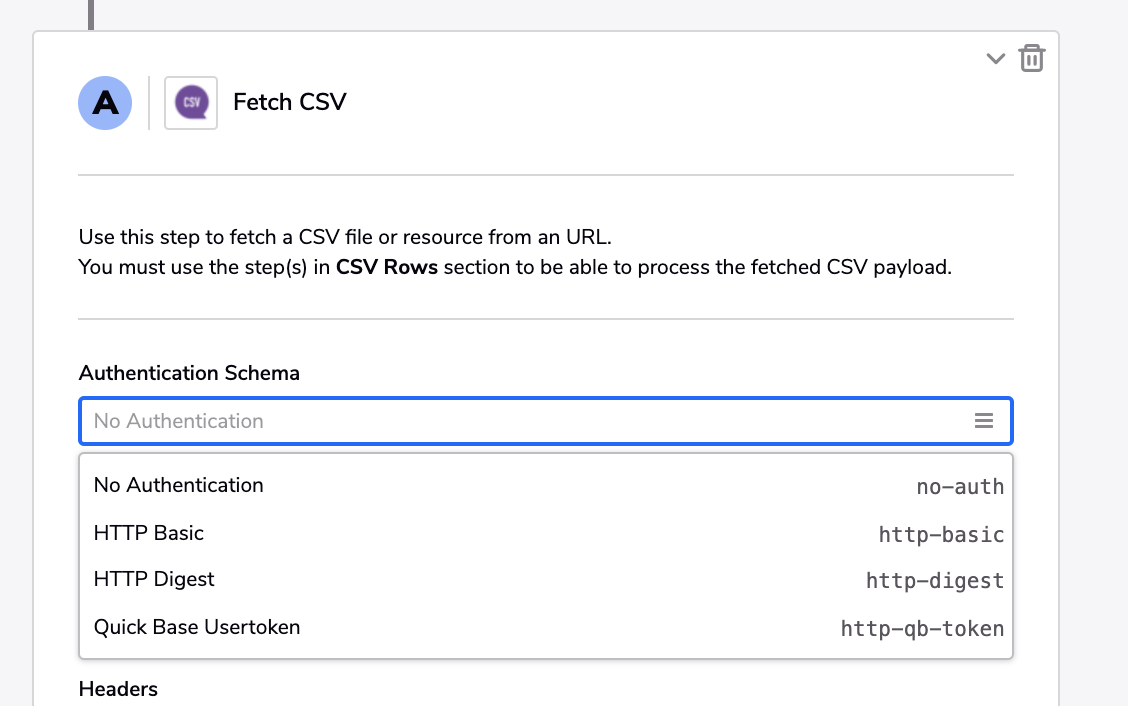This screenshot has height=706, width=1128.
Task: Click the no-auth code value
Action: [x=960, y=487]
